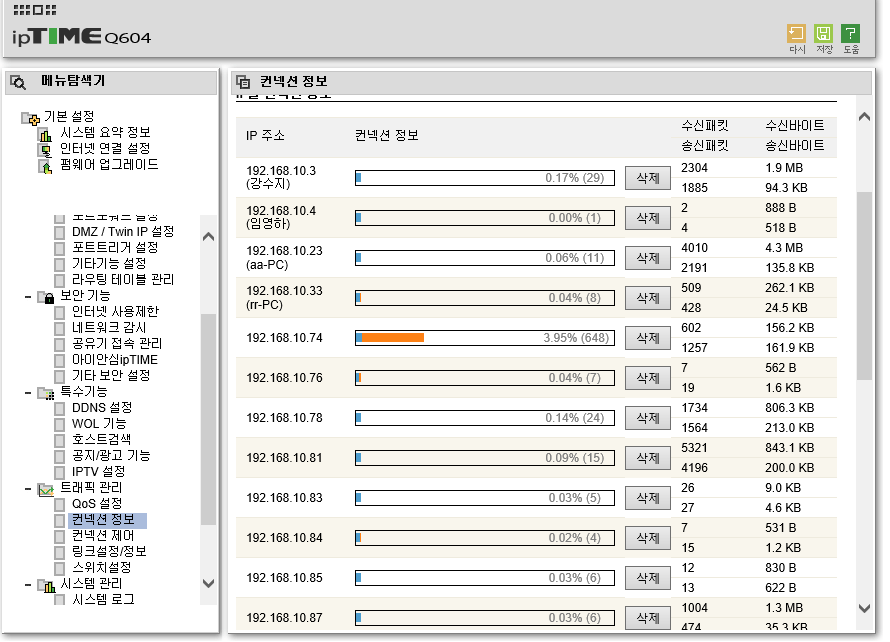
Task: Click the IP address 192.168.10.78
Action: [x=284, y=418]
